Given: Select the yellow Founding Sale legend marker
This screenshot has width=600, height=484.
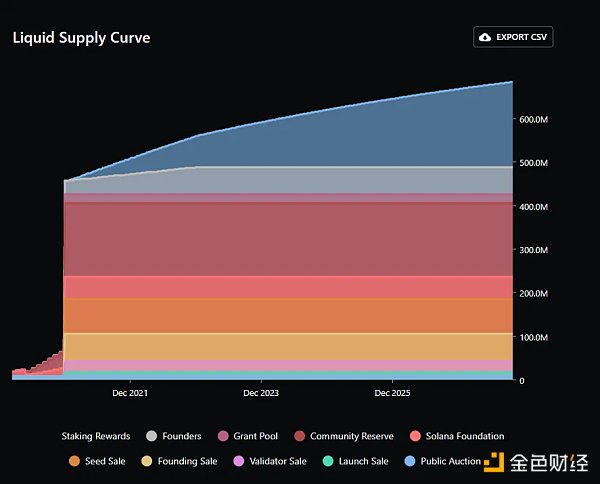Looking at the screenshot, I should 147,461.
